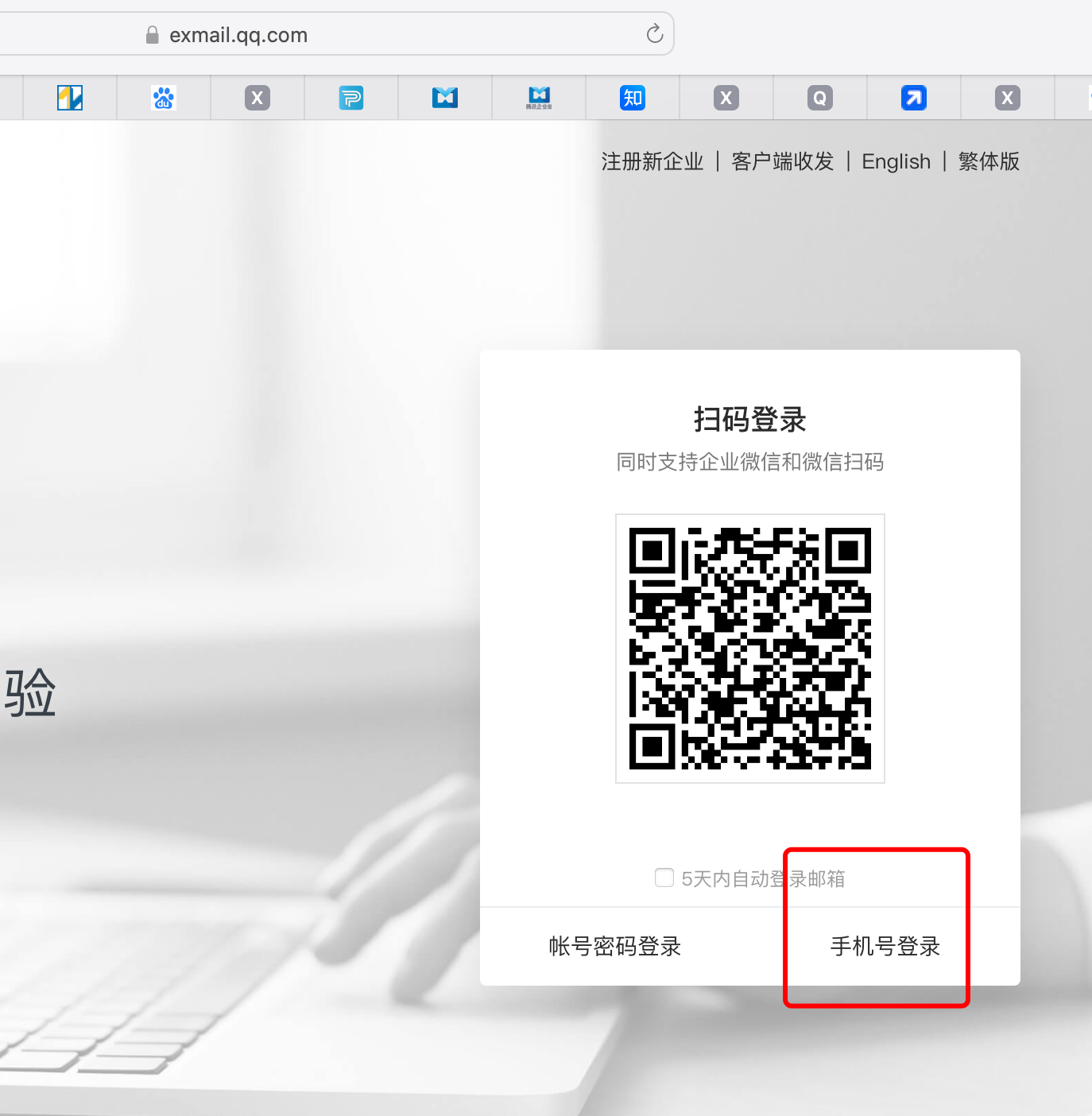
Task: Switch to the Zhihu 知 pinned tab
Action: tap(633, 98)
